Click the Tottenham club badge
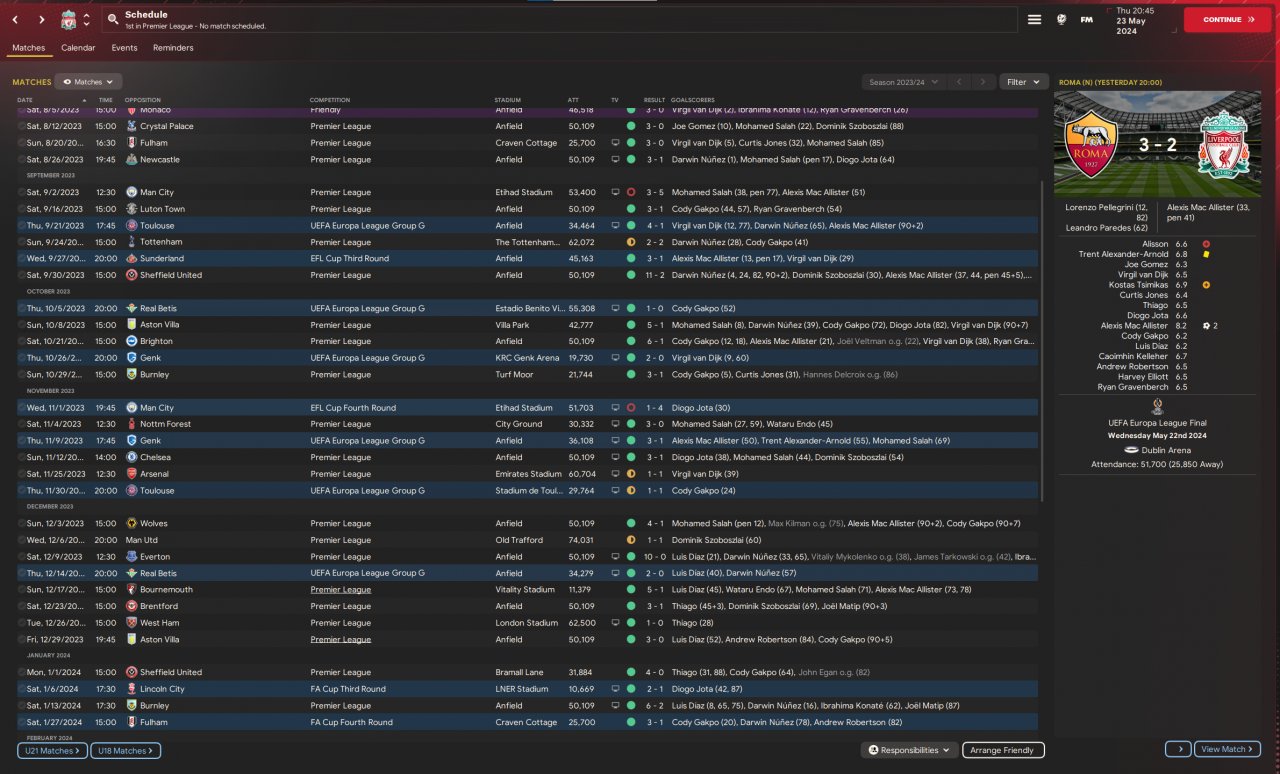The width and height of the screenshot is (1280, 774). (x=132, y=242)
